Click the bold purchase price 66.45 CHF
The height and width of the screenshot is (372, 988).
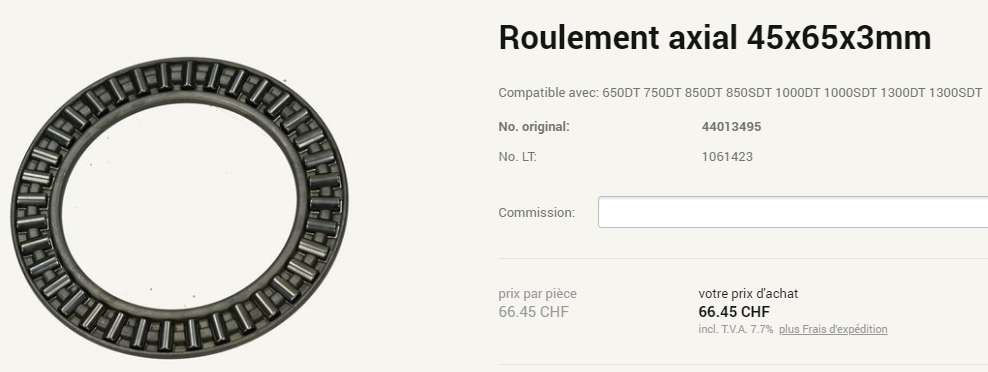(x=734, y=312)
